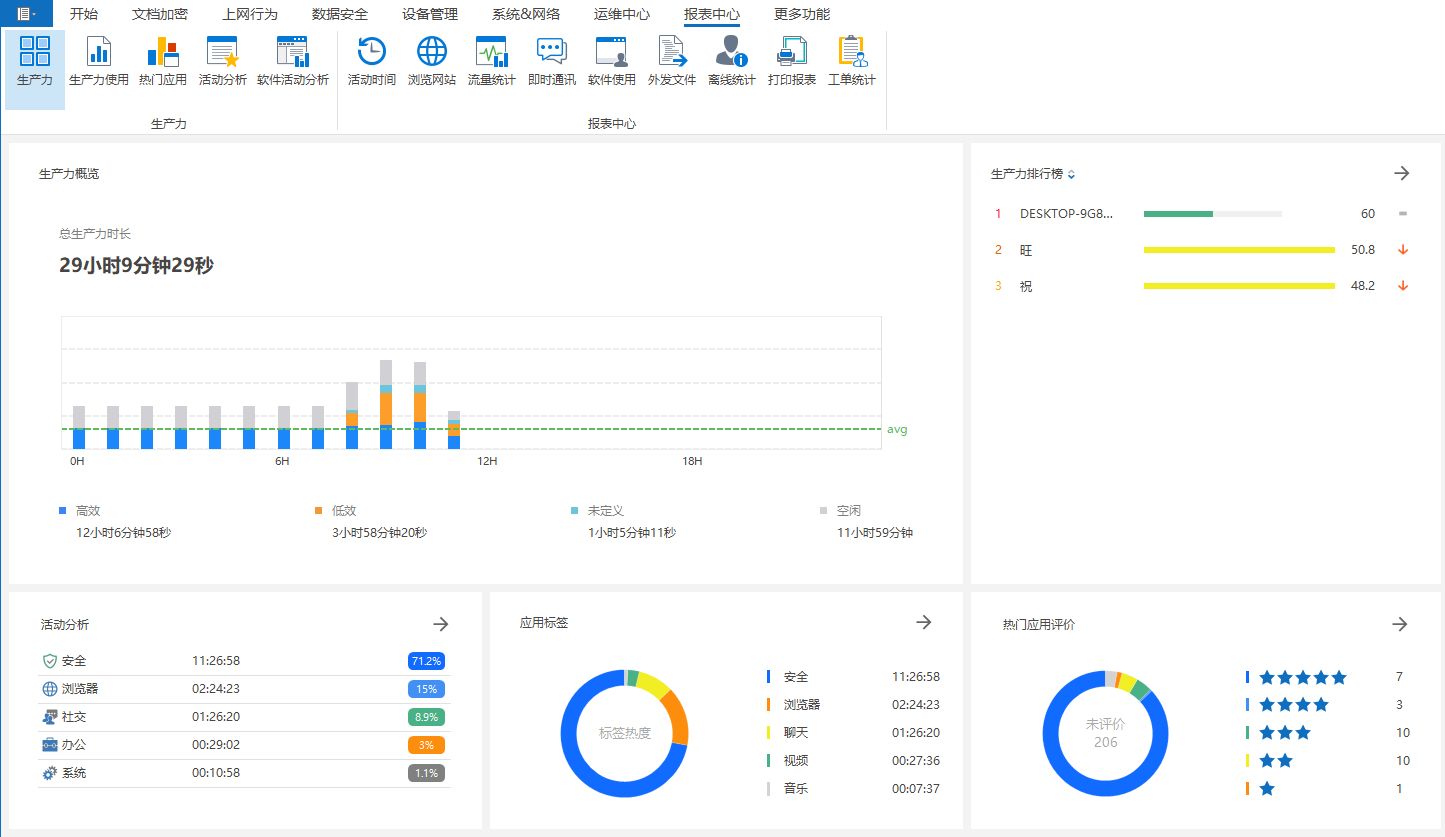
Task: Select the 办公 row in 活动分析
Action: [x=244, y=745]
